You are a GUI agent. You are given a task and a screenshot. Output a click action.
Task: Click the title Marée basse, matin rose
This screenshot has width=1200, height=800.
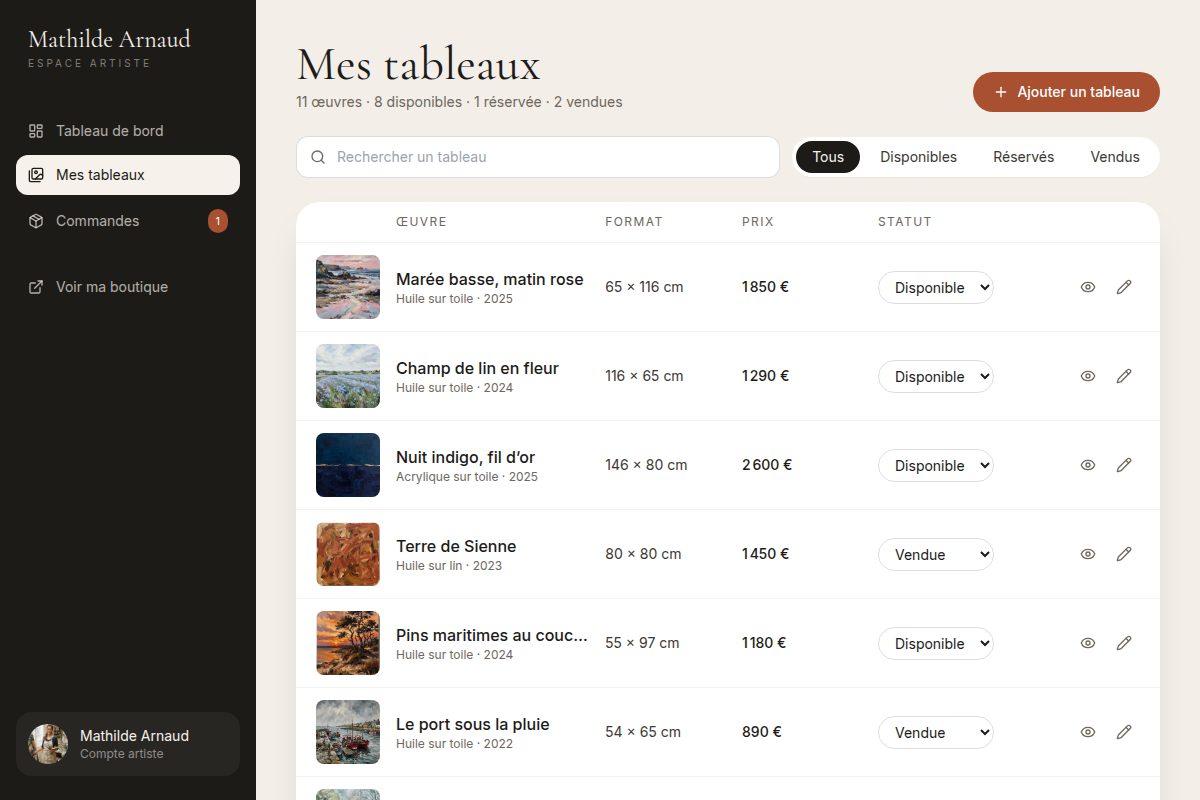click(x=490, y=280)
